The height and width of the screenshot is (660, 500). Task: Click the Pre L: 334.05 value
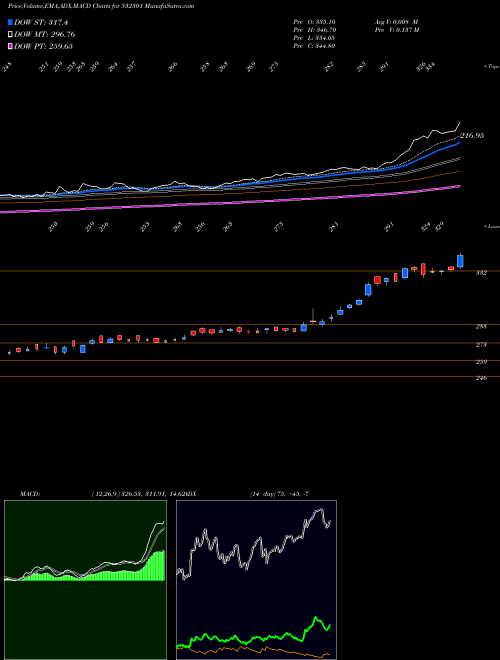[314, 38]
